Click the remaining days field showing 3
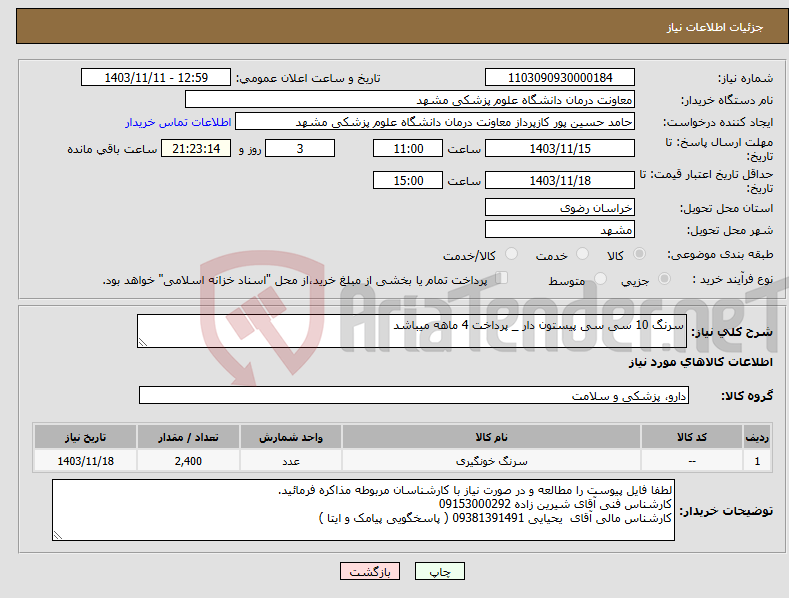Image resolution: width=789 pixels, height=598 pixels. (x=300, y=148)
